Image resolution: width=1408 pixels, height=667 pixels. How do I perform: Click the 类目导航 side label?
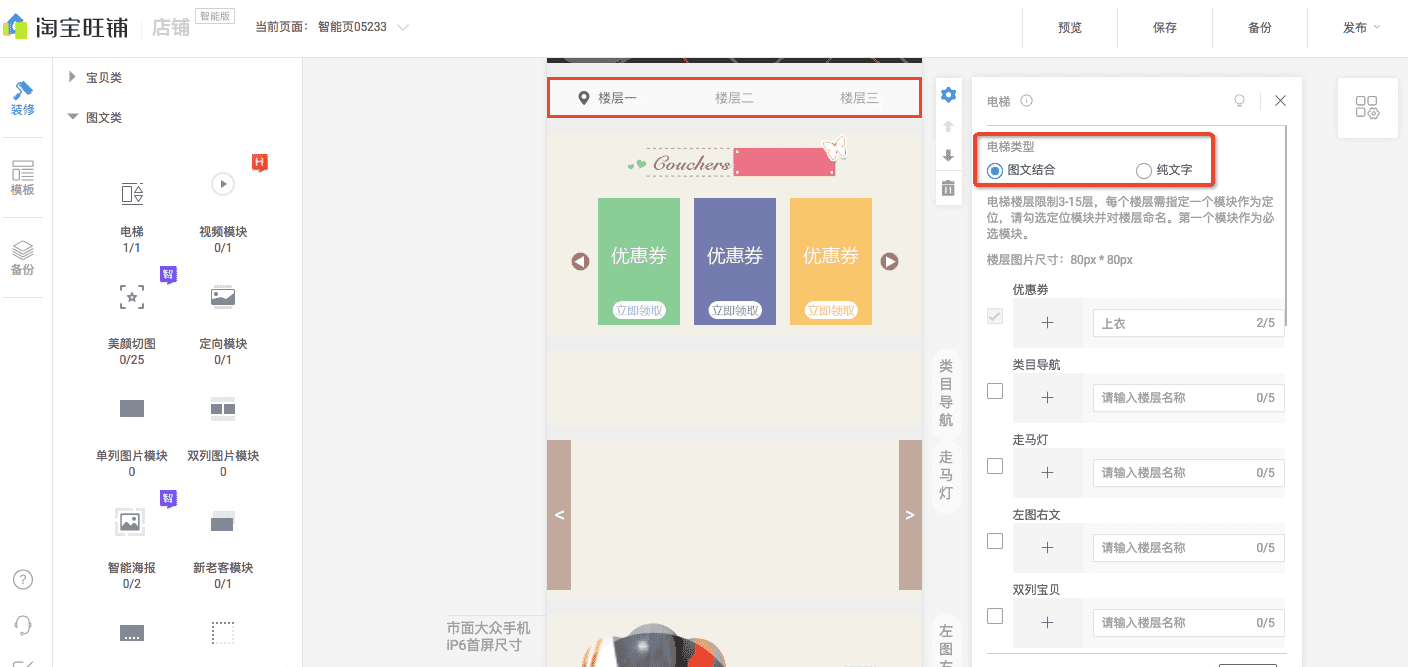tap(946, 394)
